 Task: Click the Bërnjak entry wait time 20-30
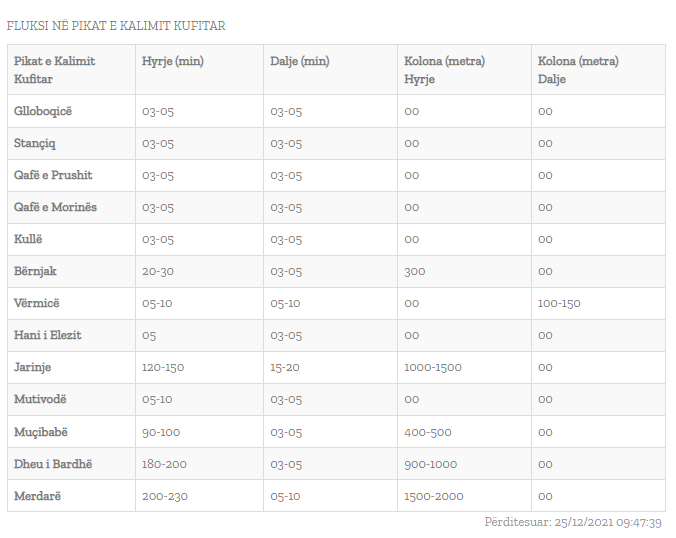click(158, 271)
